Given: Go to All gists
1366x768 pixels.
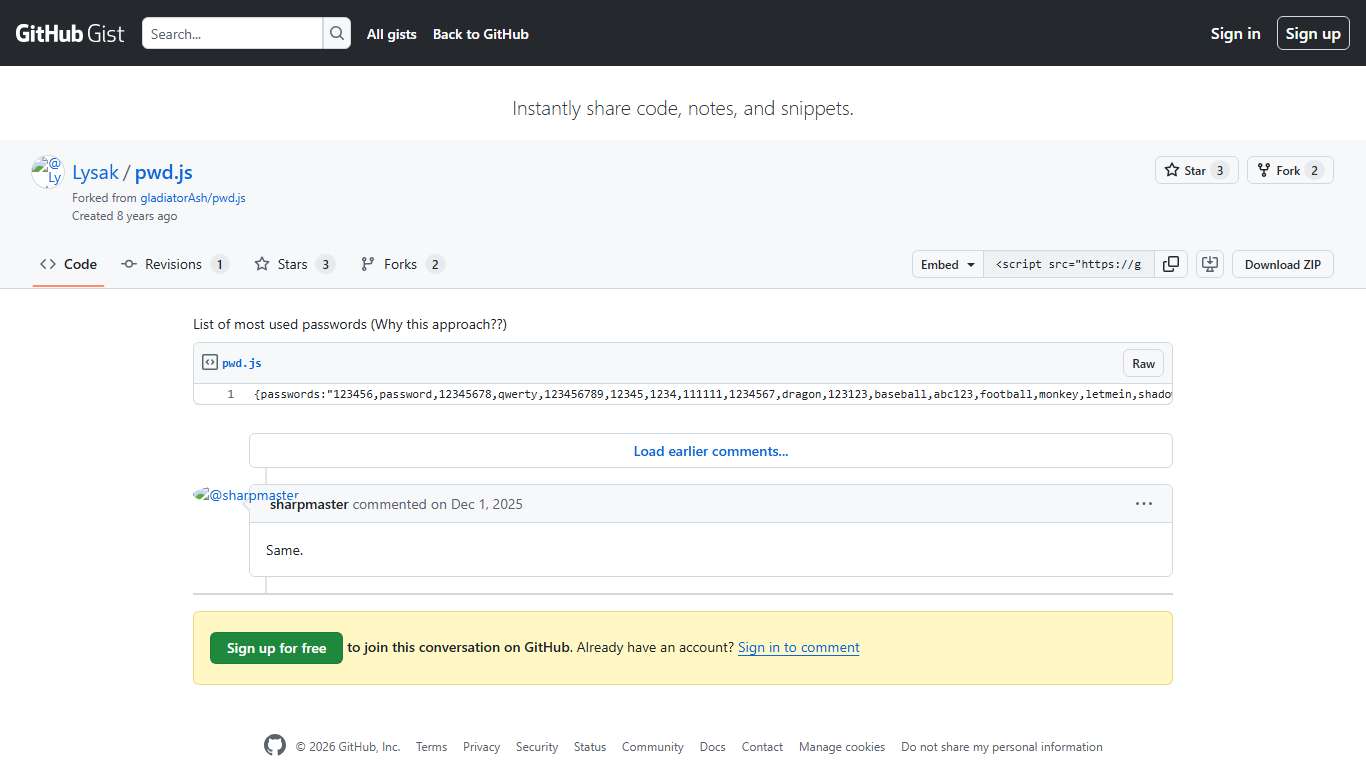Looking at the screenshot, I should [x=391, y=33].
